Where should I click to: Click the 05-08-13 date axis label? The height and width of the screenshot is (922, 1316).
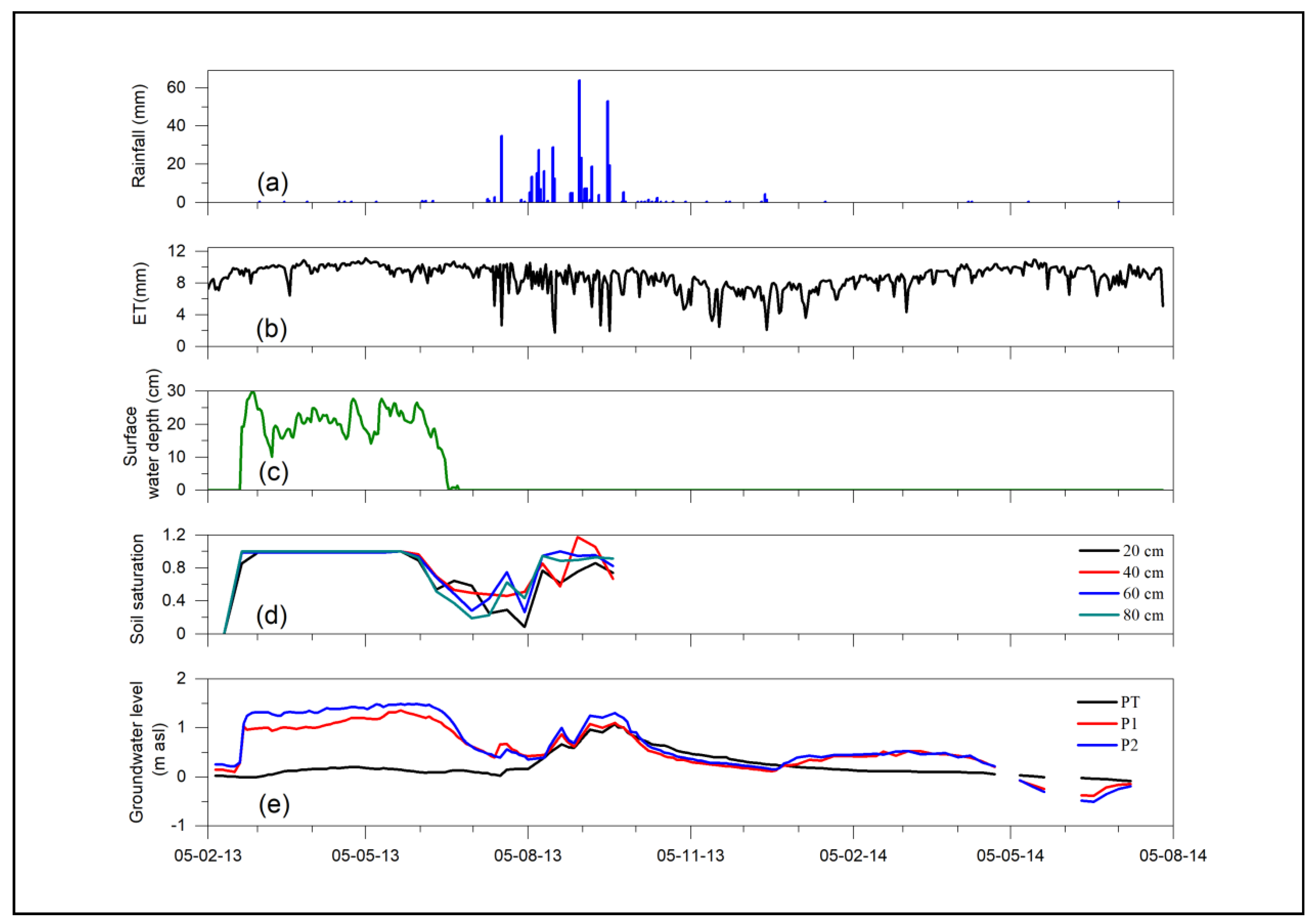coord(528,856)
